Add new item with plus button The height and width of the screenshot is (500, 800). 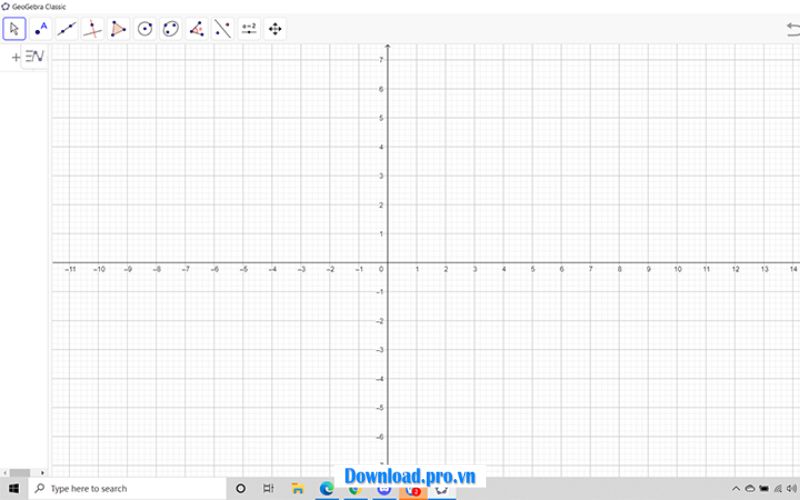click(15, 57)
